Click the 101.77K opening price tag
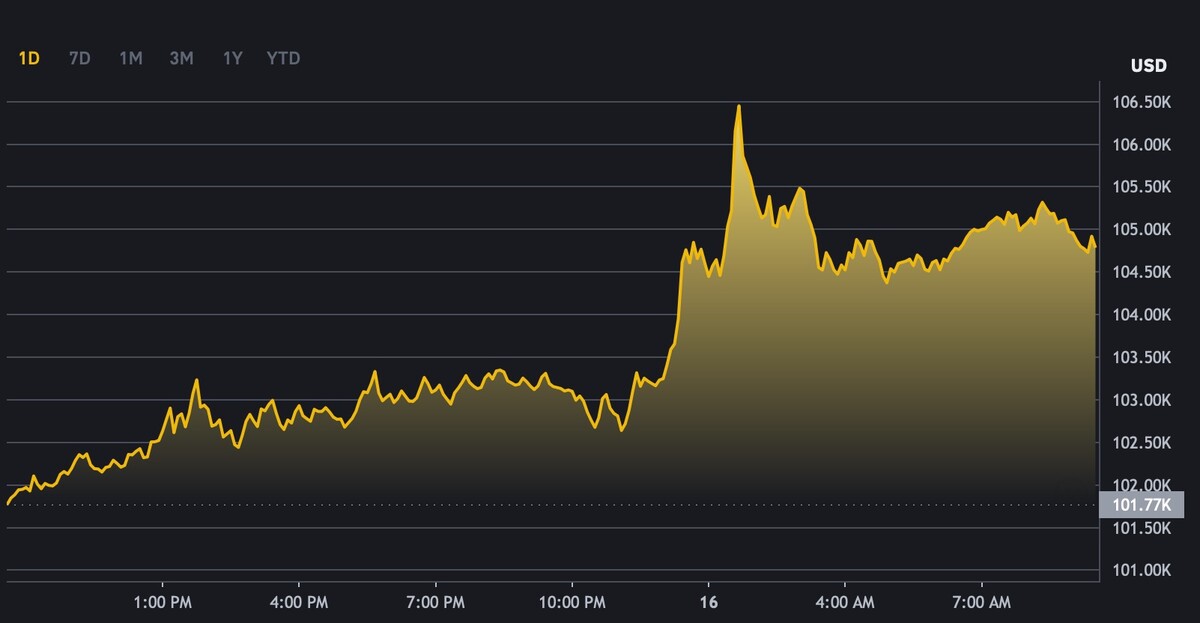This screenshot has width=1200, height=623. point(1140,505)
